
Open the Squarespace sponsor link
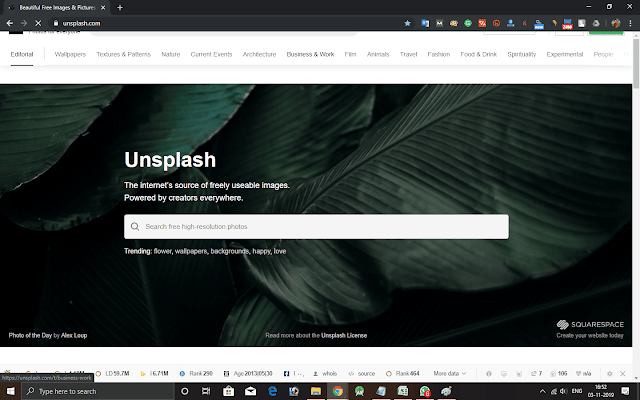[590, 329]
